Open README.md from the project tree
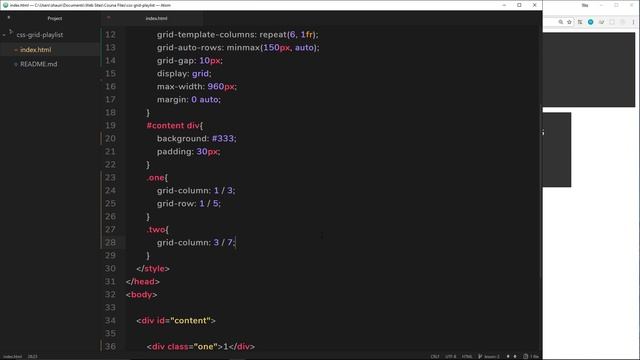This screenshot has width=640, height=360. (x=39, y=64)
